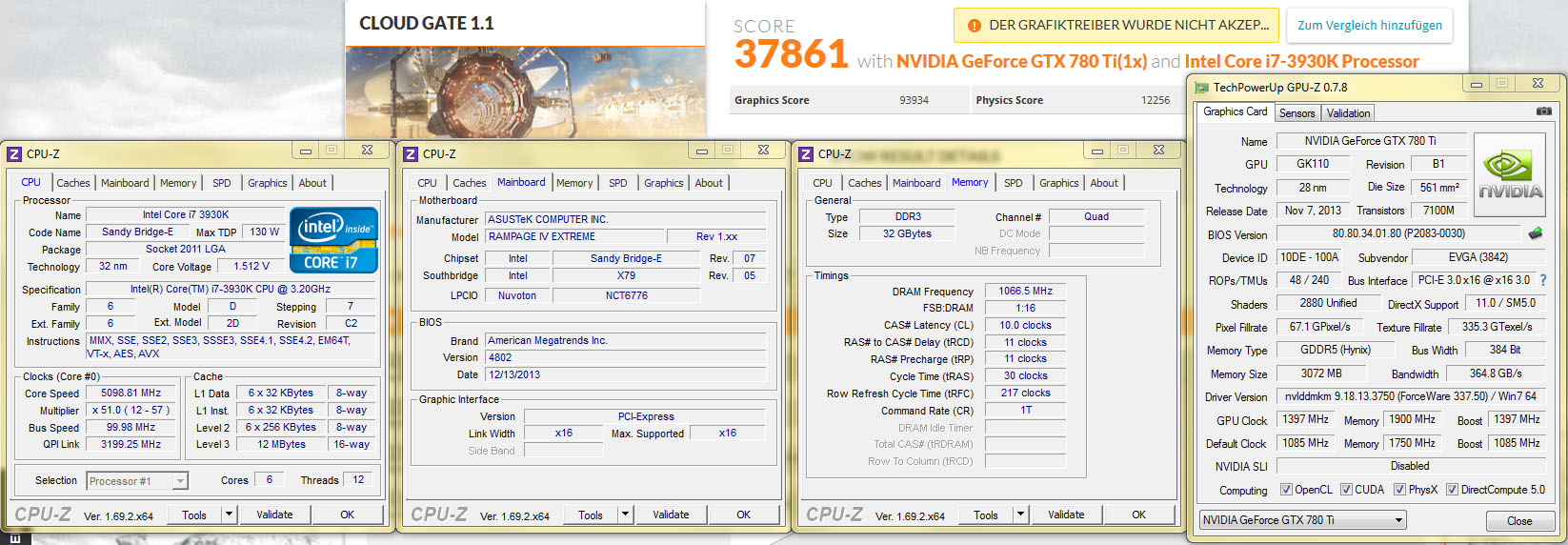This screenshot has height=545, width=1568.
Task: Click the Intel Core i7 logo badge
Action: coord(333,240)
